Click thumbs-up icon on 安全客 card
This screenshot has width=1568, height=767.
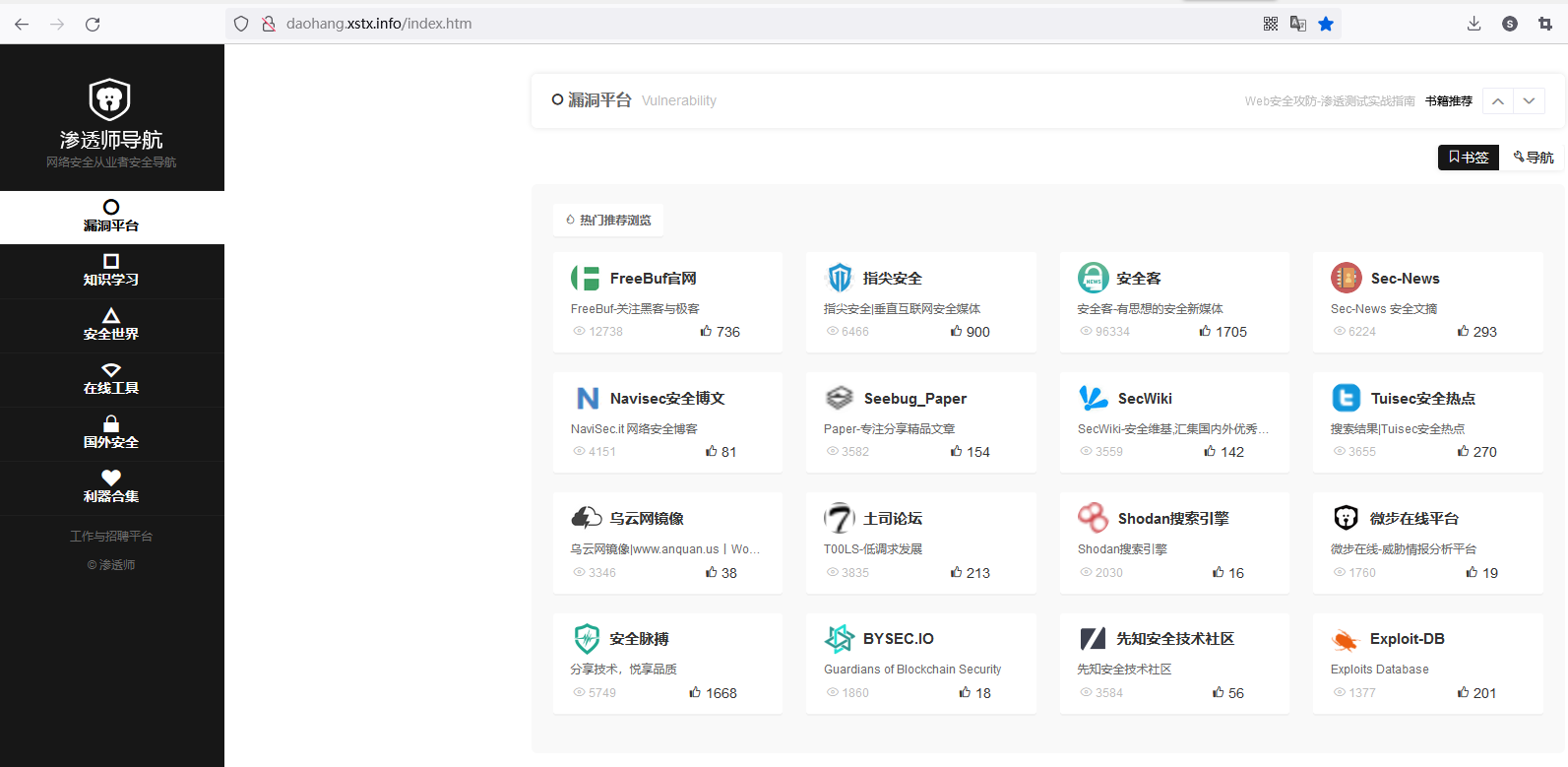coord(1205,332)
